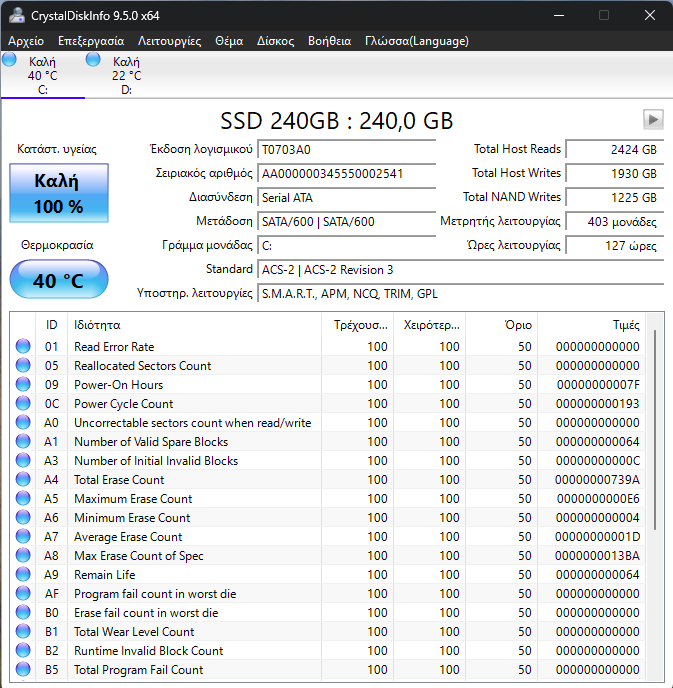Click the firmware field T0703A0
This screenshot has width=673, height=688.
tap(347, 150)
